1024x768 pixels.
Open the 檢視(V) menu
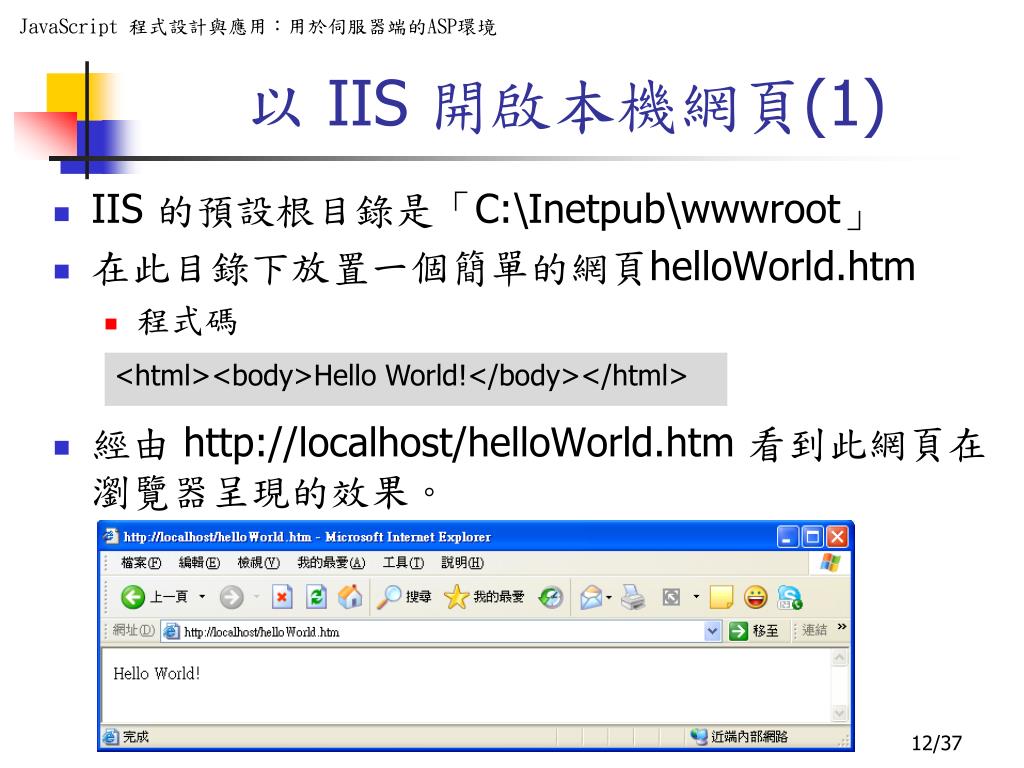pos(259,563)
